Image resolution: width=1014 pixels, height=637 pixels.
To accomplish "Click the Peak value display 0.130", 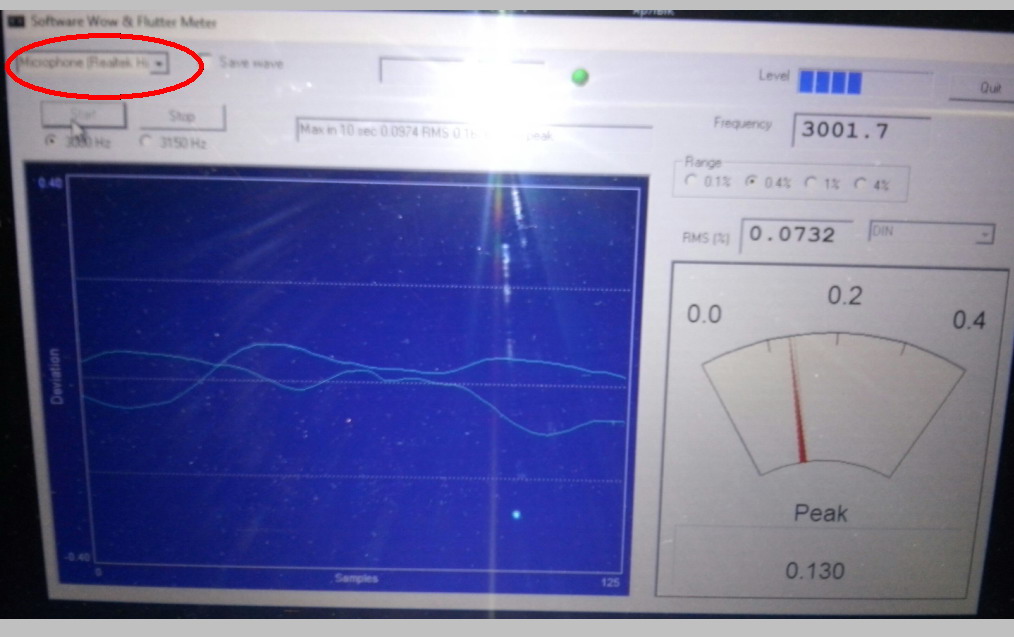I will click(x=814, y=571).
